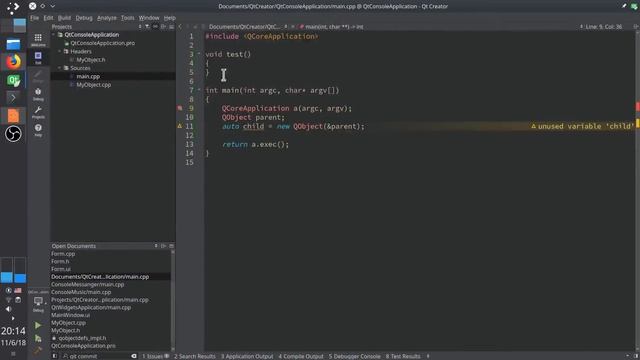
Task: Click the orange document app dock icon
Action: pyautogui.click(x=13, y=116)
